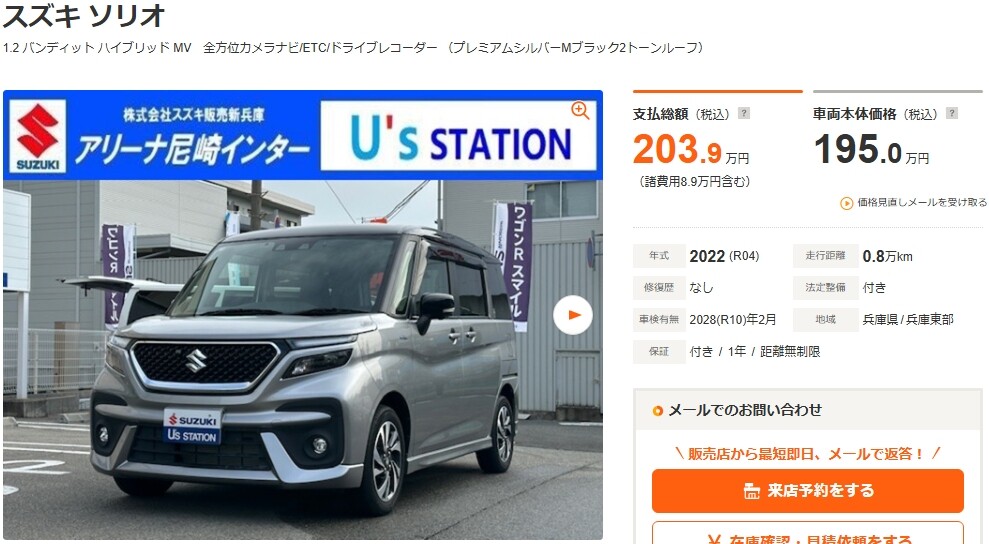The width and height of the screenshot is (989, 544).
Task: Click the main Solio car photo
Action: click(303, 360)
